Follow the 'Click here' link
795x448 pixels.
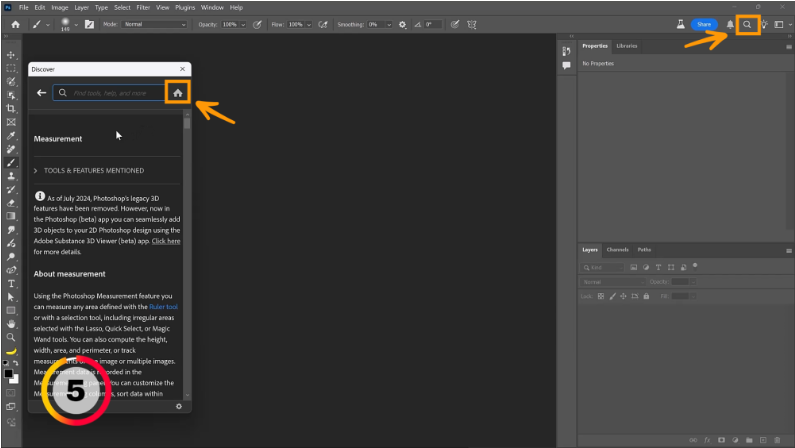pos(166,241)
